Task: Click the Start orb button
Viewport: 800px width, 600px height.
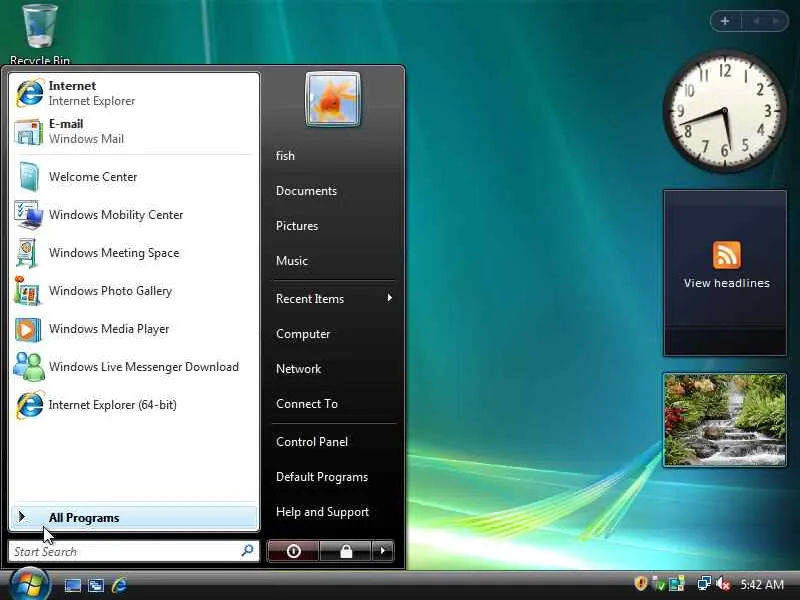Action: 29,584
